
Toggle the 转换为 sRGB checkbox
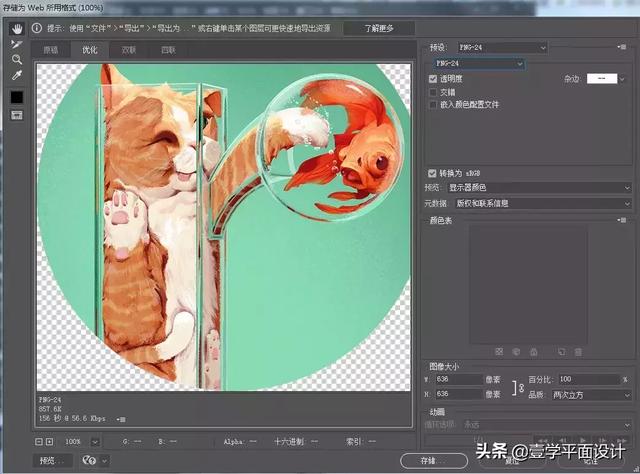pos(432,174)
